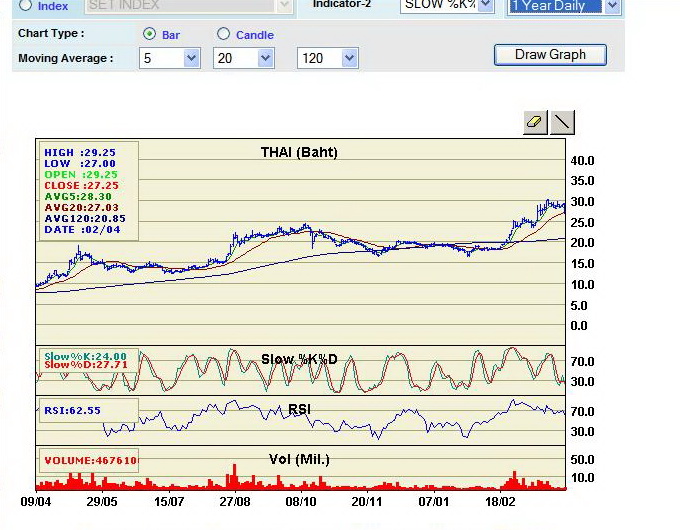Select the trend line drawing tool
Viewport: 680px width, 530px height.
562,122
